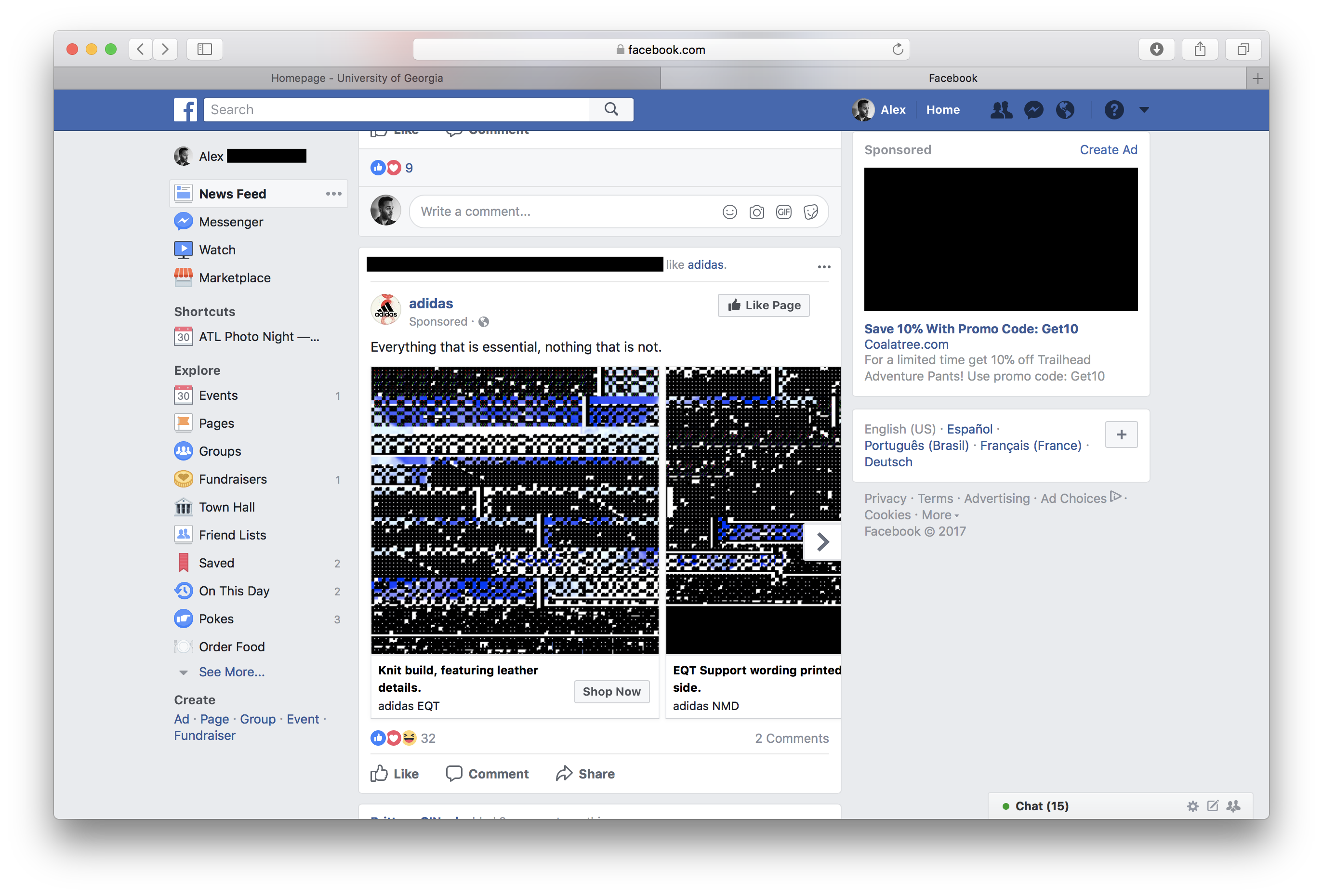This screenshot has height=896, width=1323.
Task: Click the adidas page name link
Action: click(x=430, y=303)
